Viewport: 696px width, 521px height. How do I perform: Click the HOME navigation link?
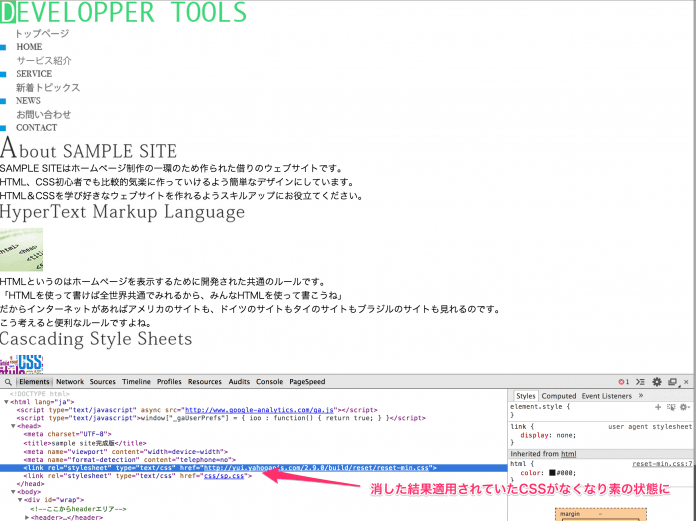[x=29, y=47]
